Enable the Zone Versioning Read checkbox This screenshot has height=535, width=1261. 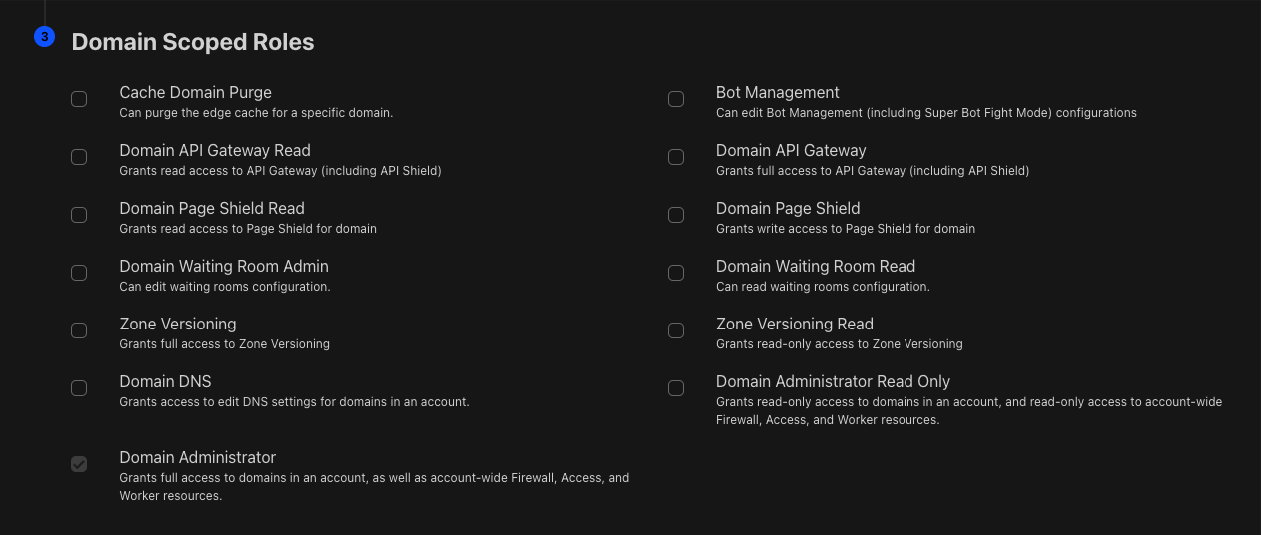[676, 331]
